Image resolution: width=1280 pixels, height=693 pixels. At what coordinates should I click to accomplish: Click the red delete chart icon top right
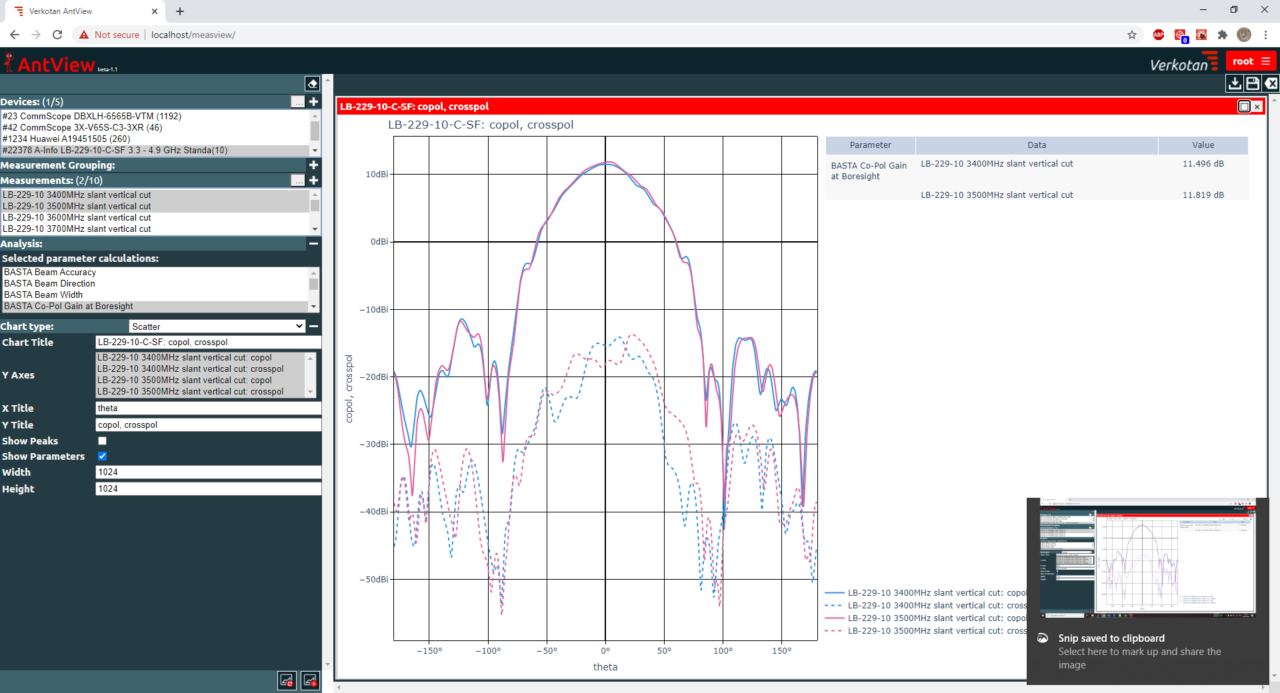pos(1269,83)
